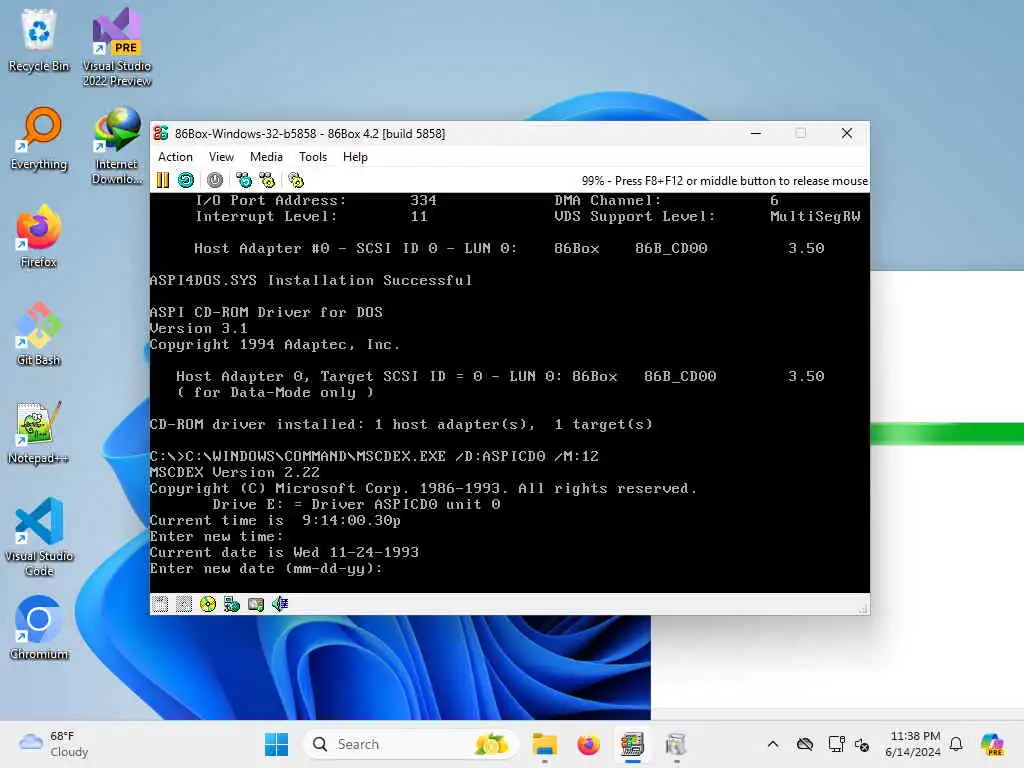The image size is (1024, 768).
Task: Open File Explorer from the taskbar
Action: tap(545, 744)
